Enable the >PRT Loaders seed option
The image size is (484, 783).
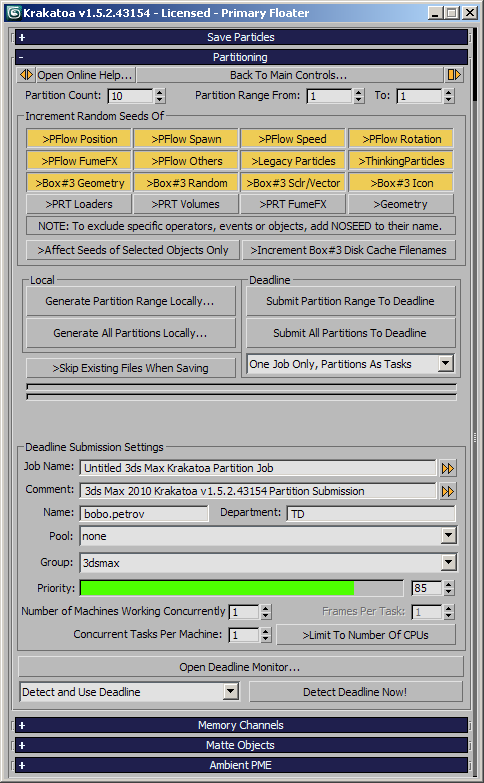pos(79,204)
